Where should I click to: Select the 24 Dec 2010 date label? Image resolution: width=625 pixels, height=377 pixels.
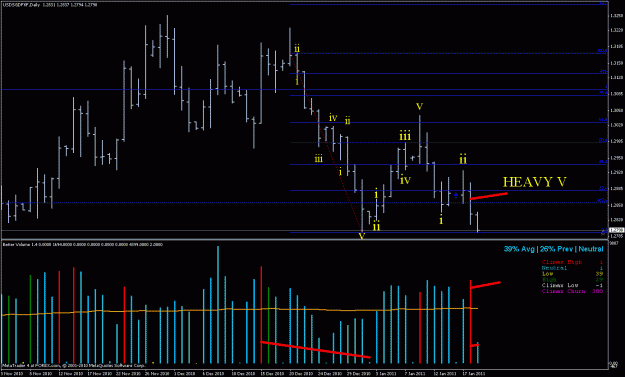tap(330, 374)
